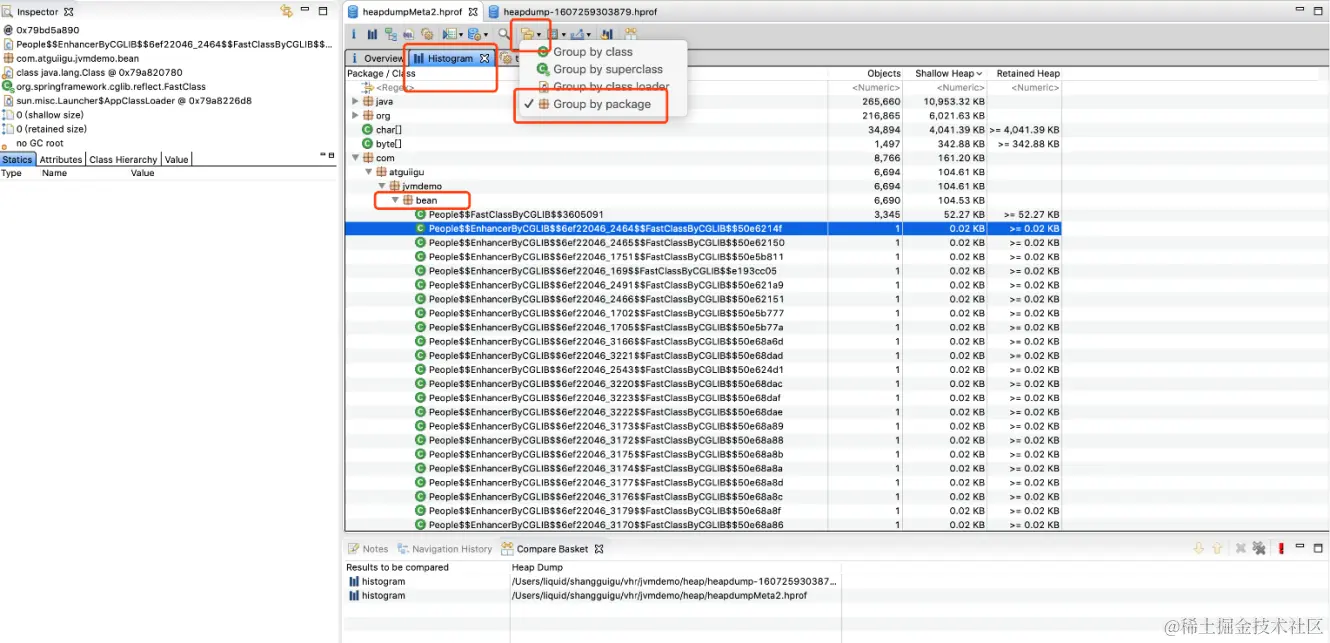Click Inspector link-with-snapshot arrows icon

point(287,11)
